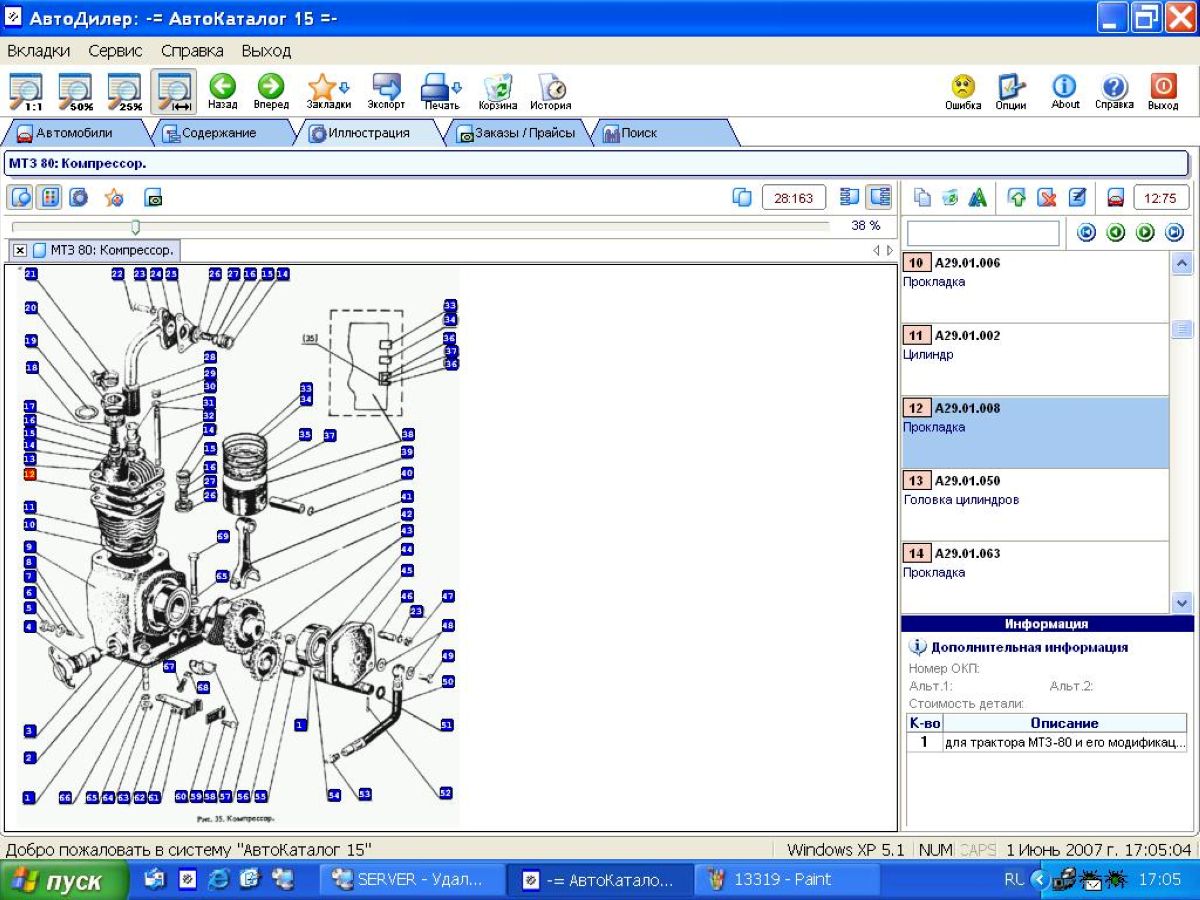The width and height of the screenshot is (1200, 900).
Task: Open Справка help from toolbar
Action: (x=1114, y=91)
